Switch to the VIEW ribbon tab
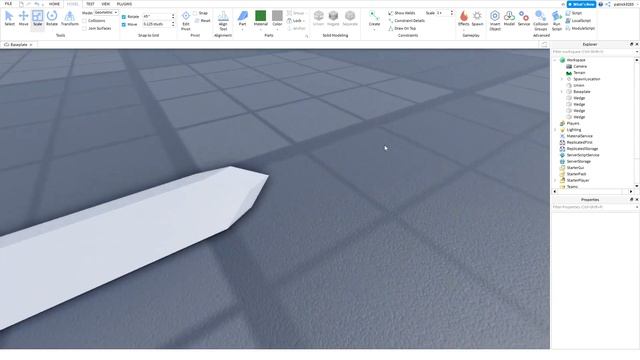 point(106,4)
